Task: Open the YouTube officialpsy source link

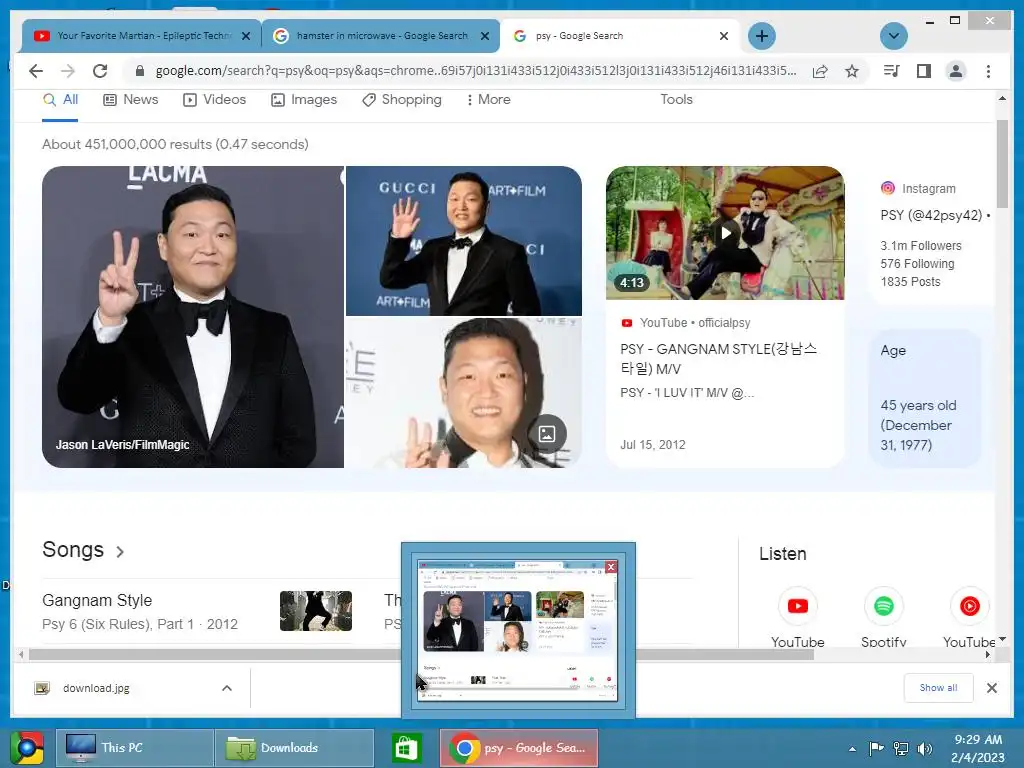Action: point(686,323)
